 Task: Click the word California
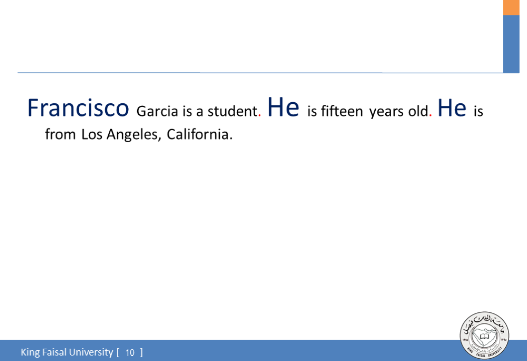198,134
